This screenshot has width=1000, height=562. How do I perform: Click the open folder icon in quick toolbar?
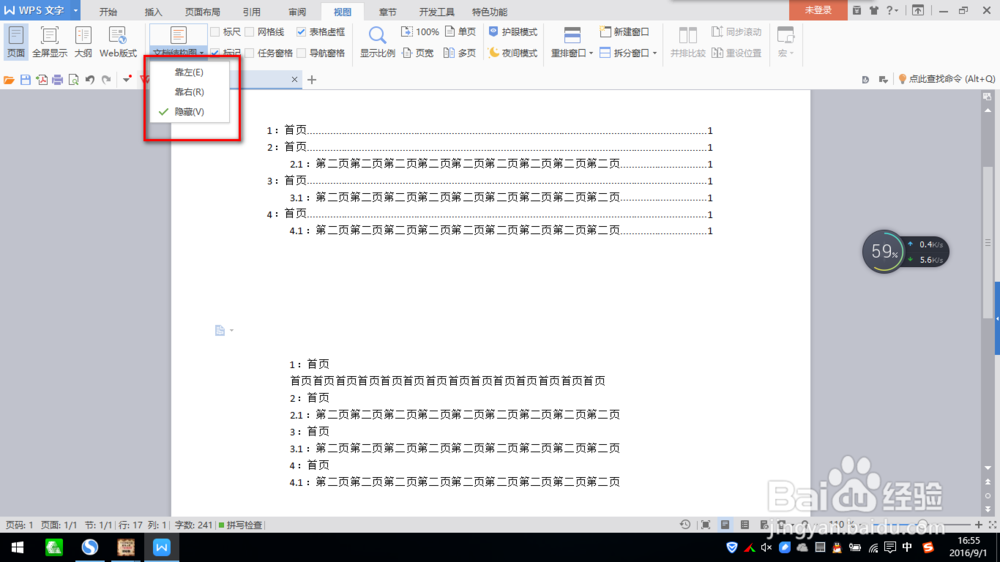(x=9, y=80)
